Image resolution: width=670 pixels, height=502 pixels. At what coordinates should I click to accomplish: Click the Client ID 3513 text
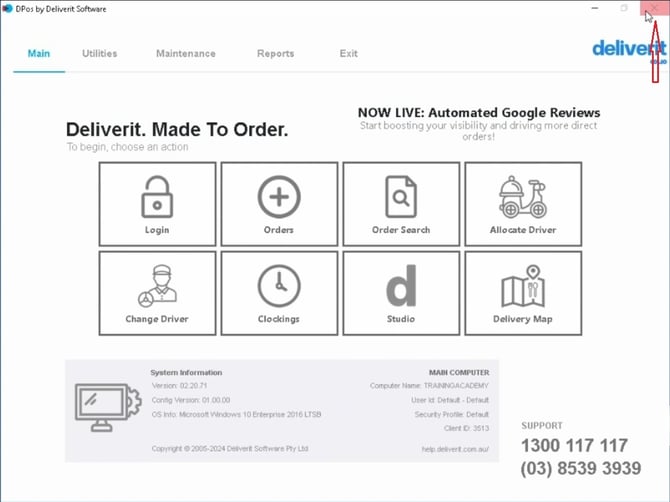pyautogui.click(x=466, y=428)
